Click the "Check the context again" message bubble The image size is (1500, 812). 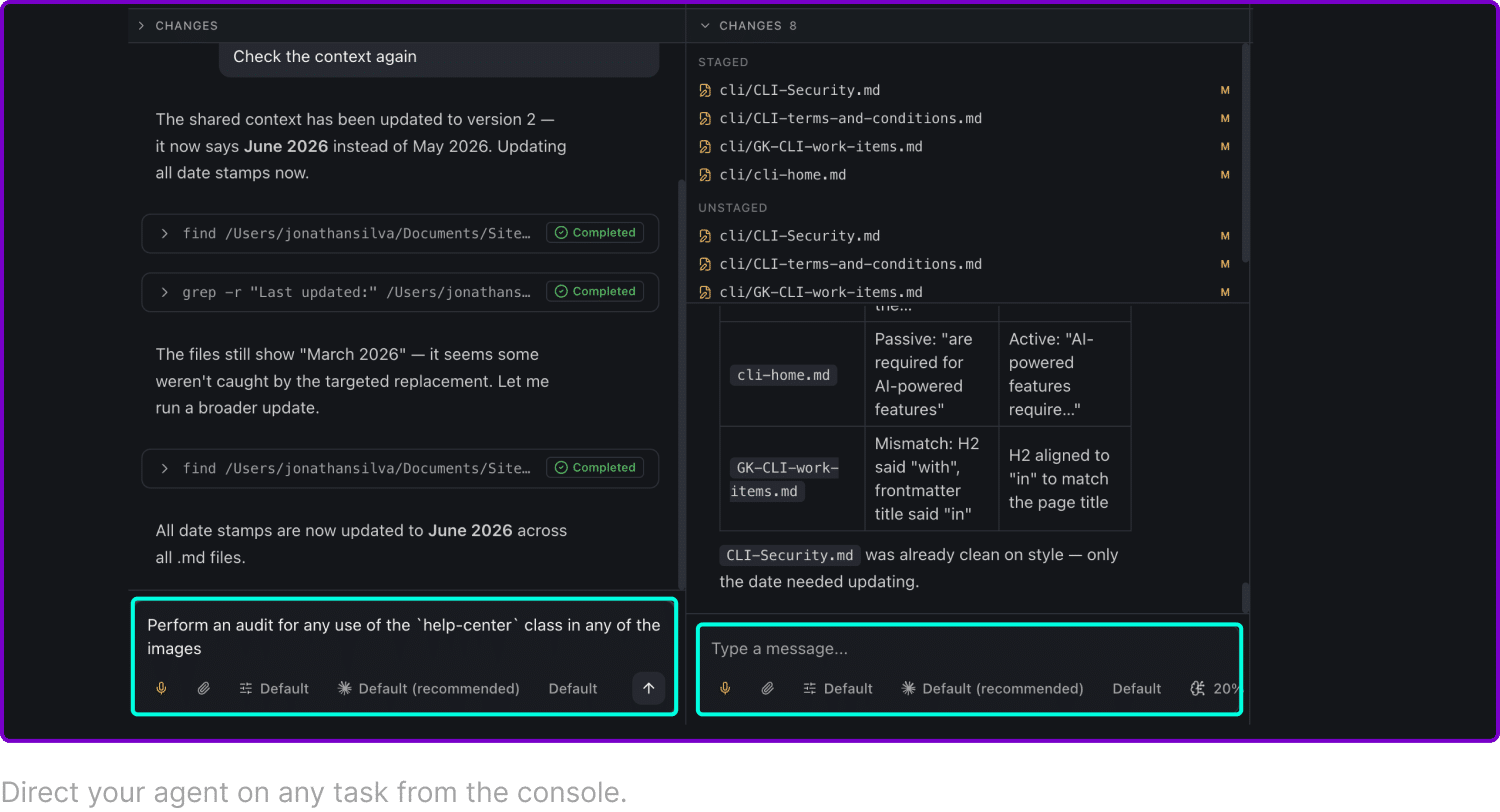(x=439, y=58)
